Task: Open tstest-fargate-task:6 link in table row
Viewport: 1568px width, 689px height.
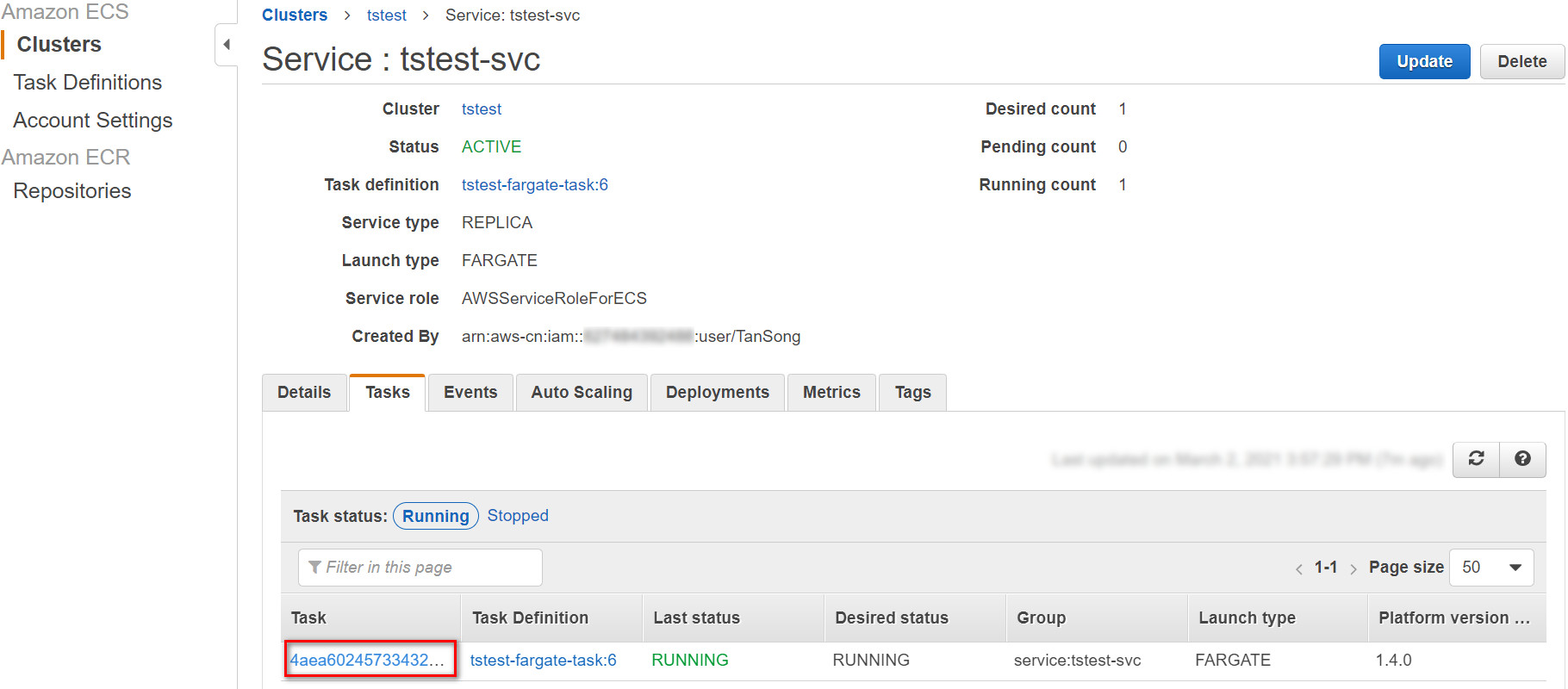Action: point(544,661)
